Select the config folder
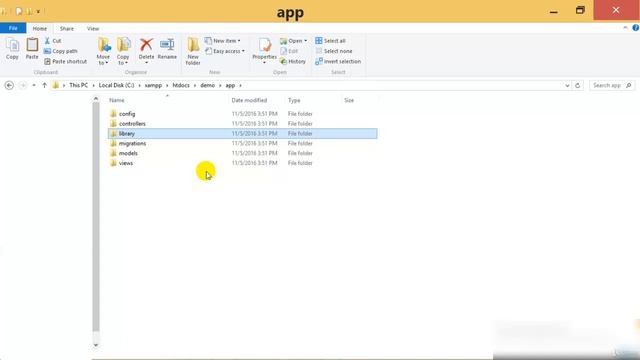This screenshot has width=640, height=360. click(127, 114)
